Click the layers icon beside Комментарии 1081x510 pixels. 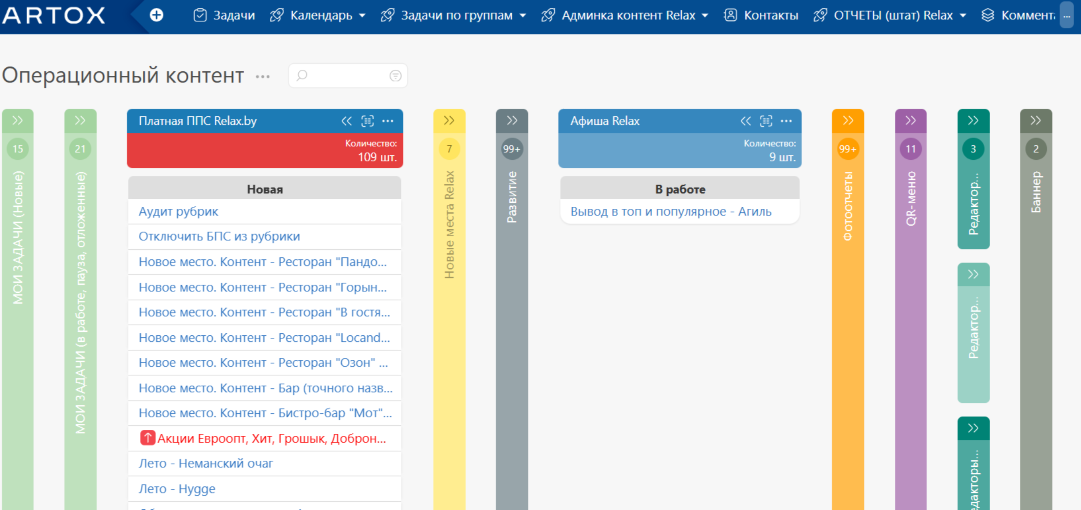pos(988,15)
